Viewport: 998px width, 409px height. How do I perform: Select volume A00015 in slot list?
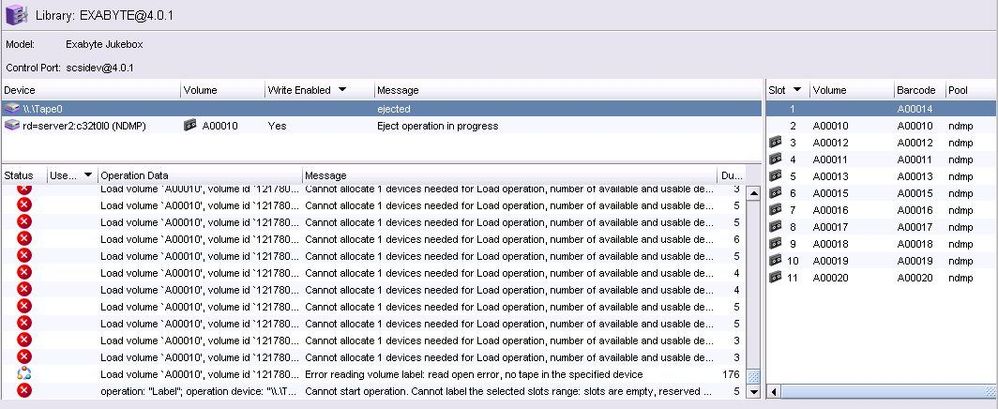[x=830, y=193]
